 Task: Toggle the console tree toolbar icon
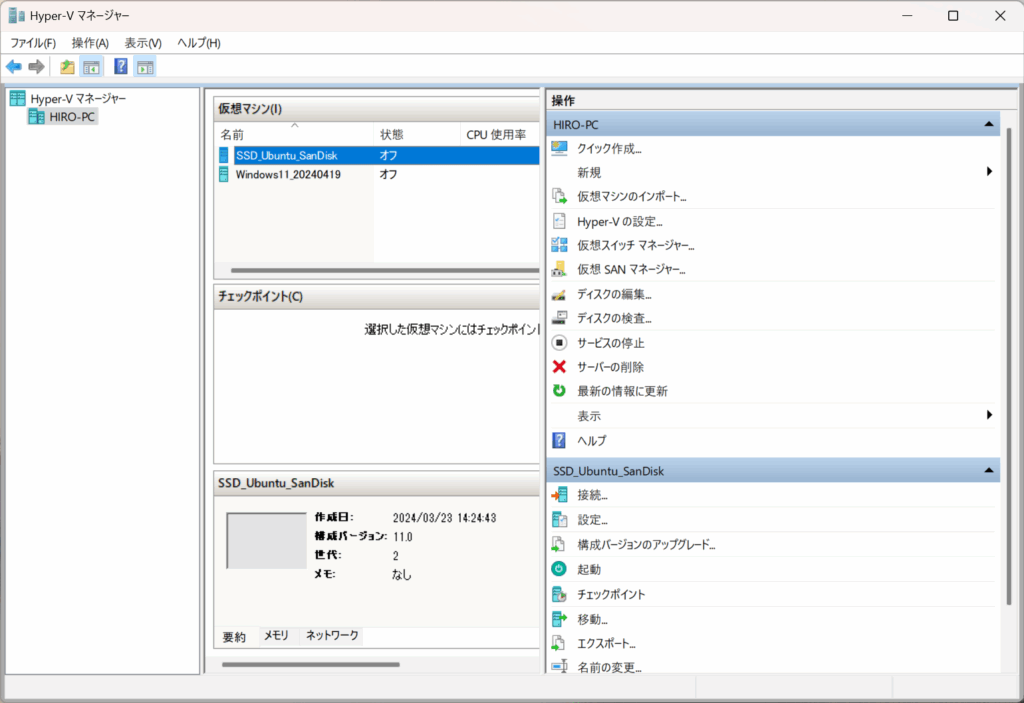[x=91, y=67]
